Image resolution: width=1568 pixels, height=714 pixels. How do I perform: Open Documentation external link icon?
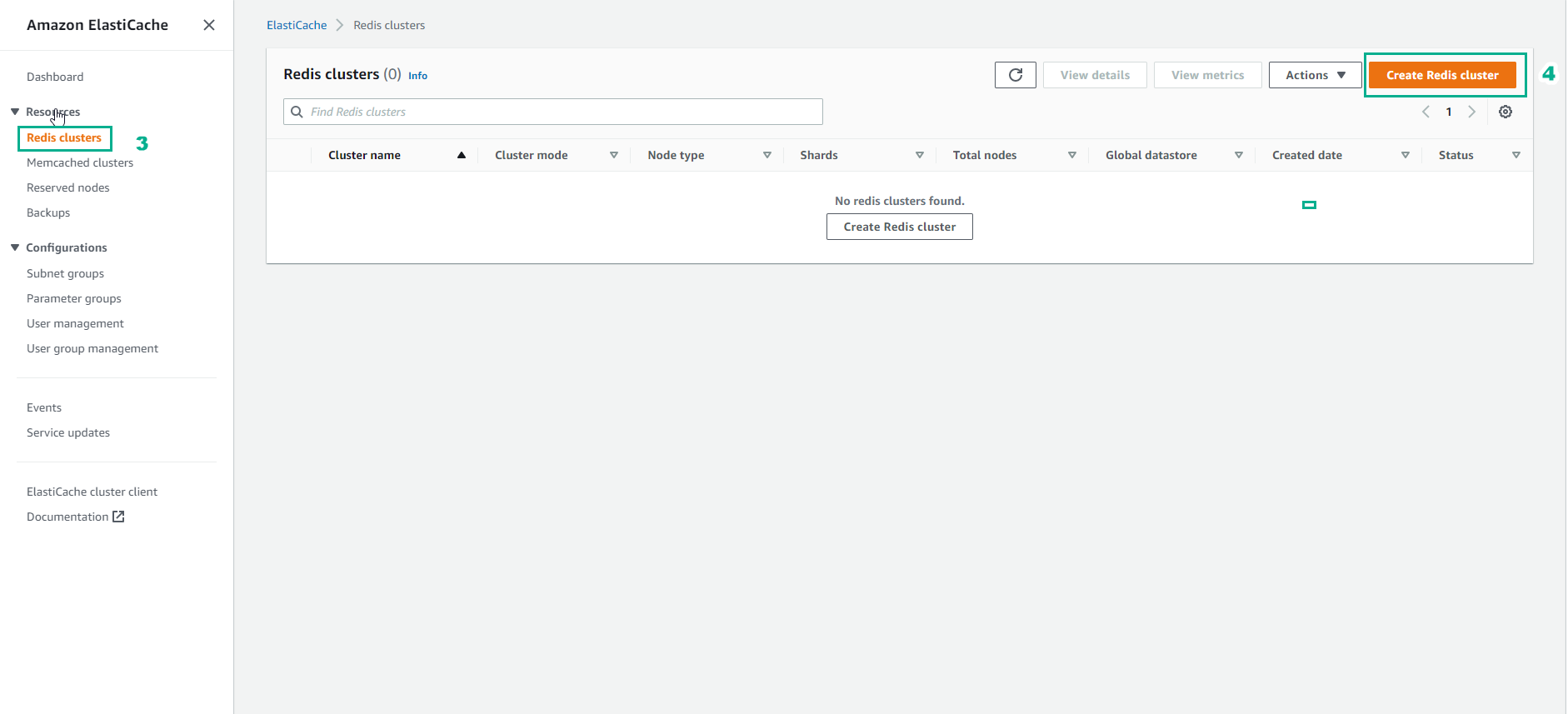(x=118, y=517)
